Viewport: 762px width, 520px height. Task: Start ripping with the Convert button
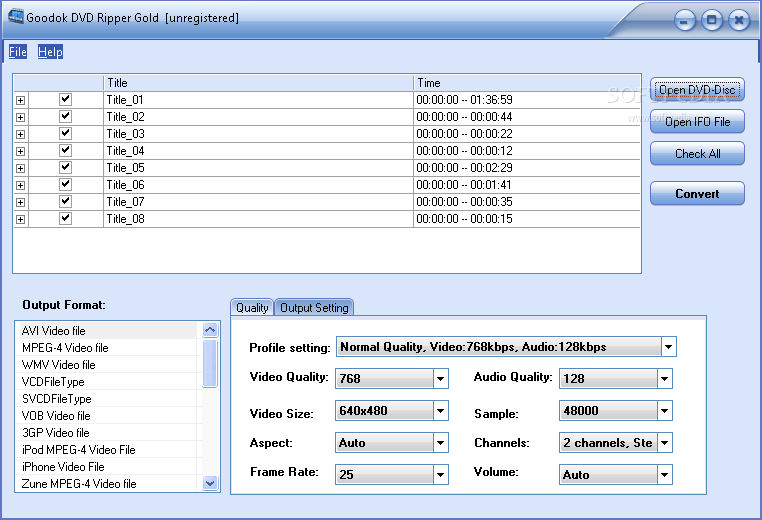697,194
